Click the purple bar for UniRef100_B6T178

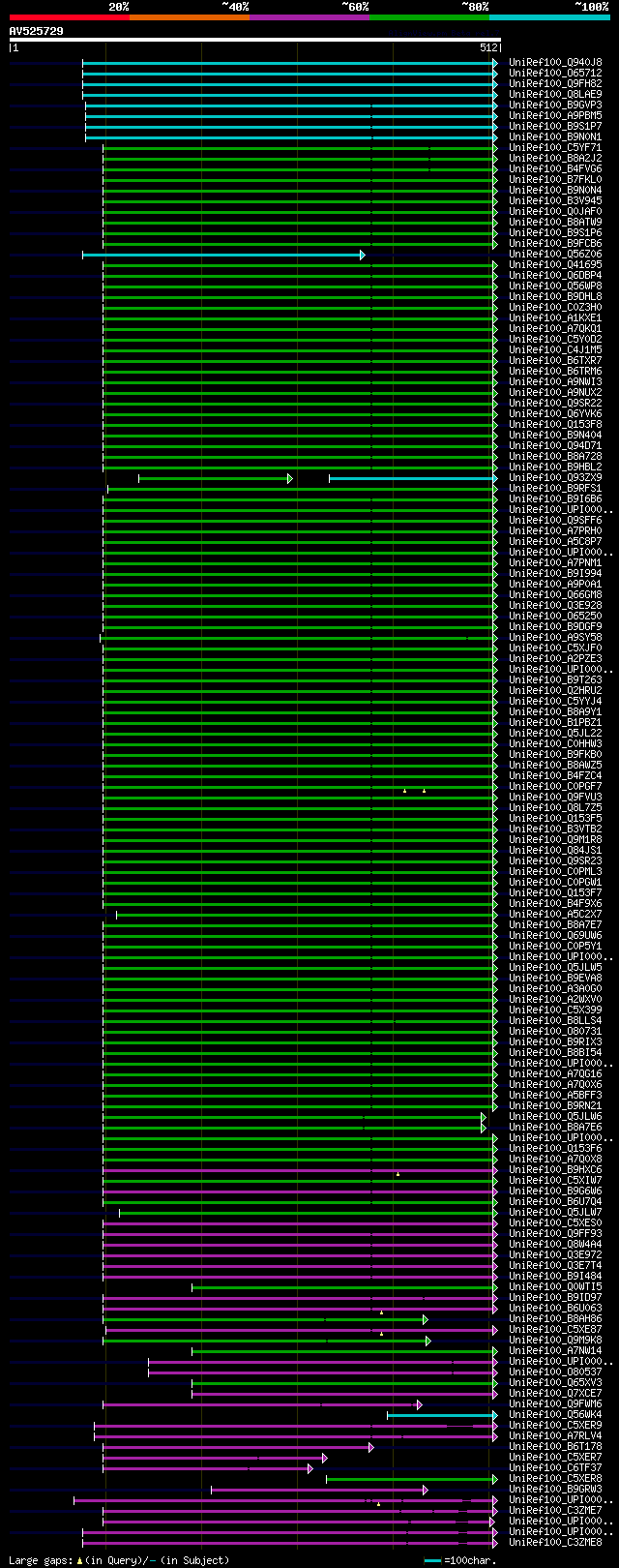pyautogui.click(x=238, y=1447)
